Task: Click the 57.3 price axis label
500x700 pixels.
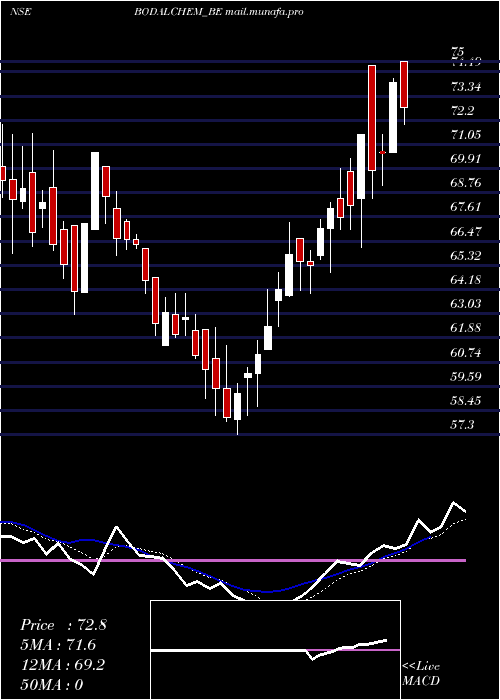Action: pyautogui.click(x=463, y=425)
